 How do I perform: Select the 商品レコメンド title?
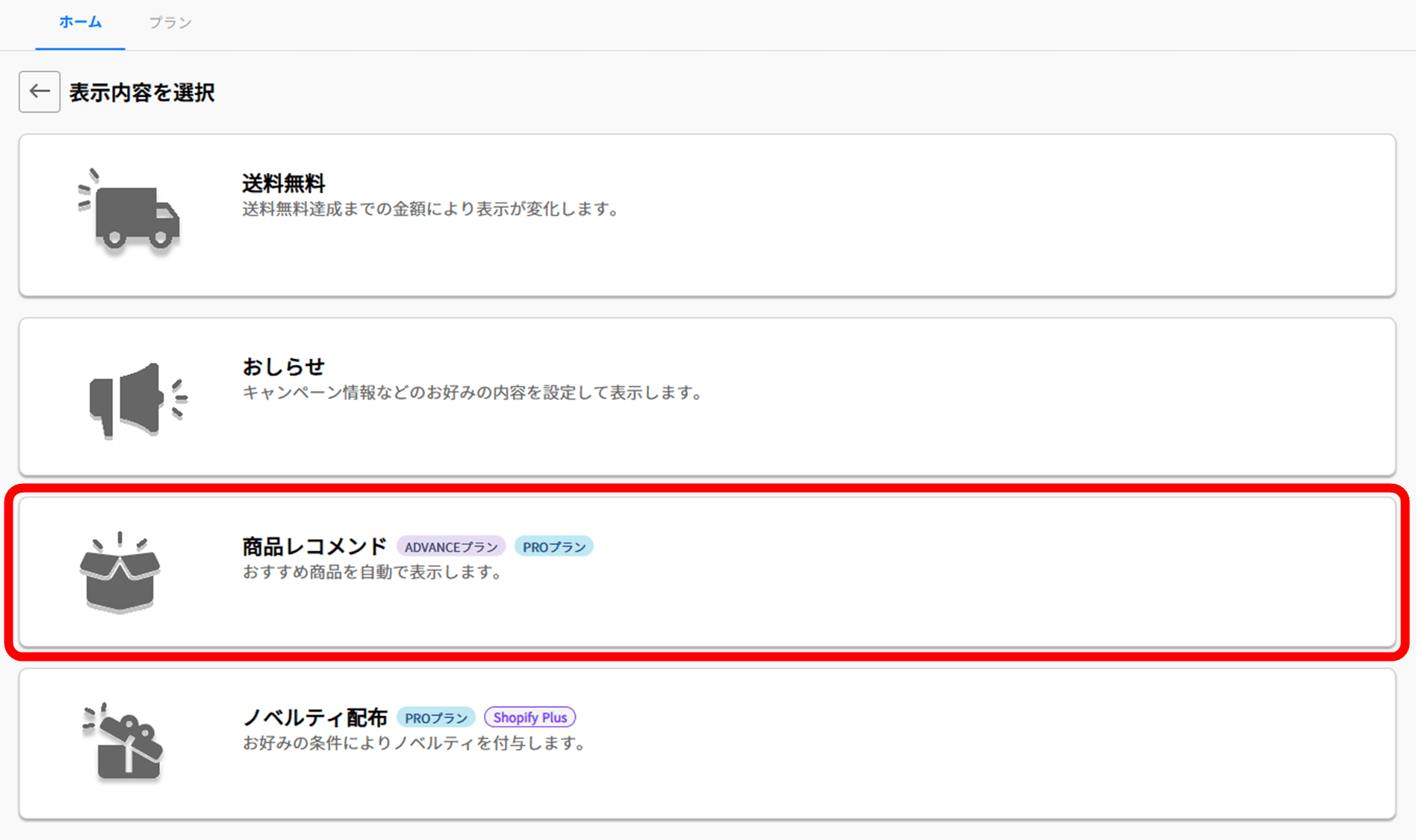click(x=314, y=547)
